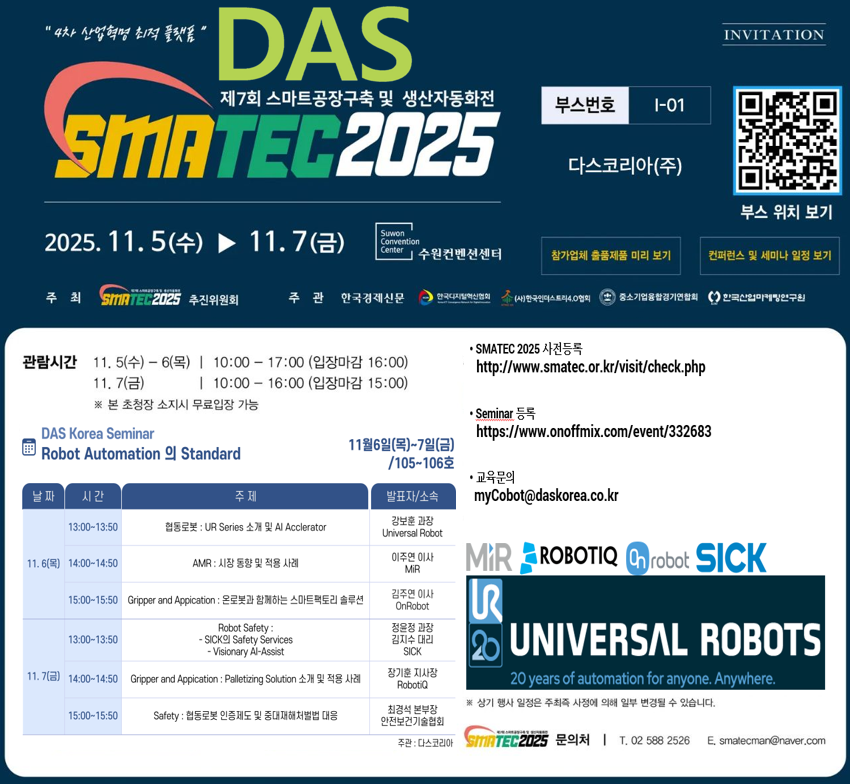Click the 한국경제신문 organizer logo
The width and height of the screenshot is (850, 784).
[x=372, y=297]
